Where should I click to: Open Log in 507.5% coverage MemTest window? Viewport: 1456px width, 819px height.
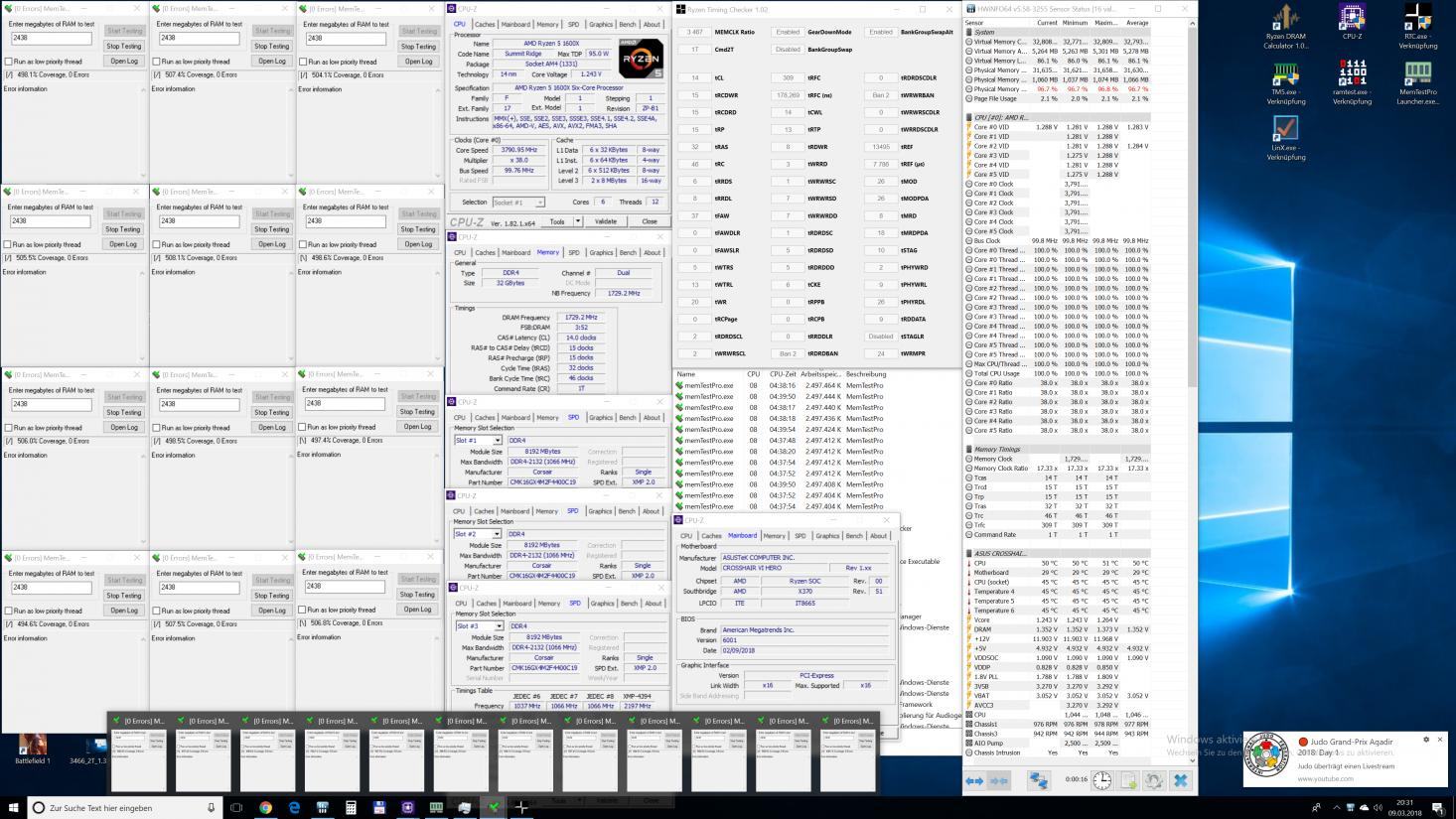[272, 611]
